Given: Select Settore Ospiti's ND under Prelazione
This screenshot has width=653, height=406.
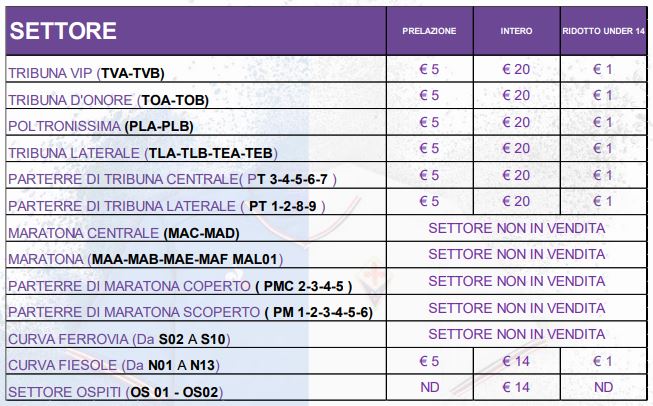Looking at the screenshot, I should [429, 390].
